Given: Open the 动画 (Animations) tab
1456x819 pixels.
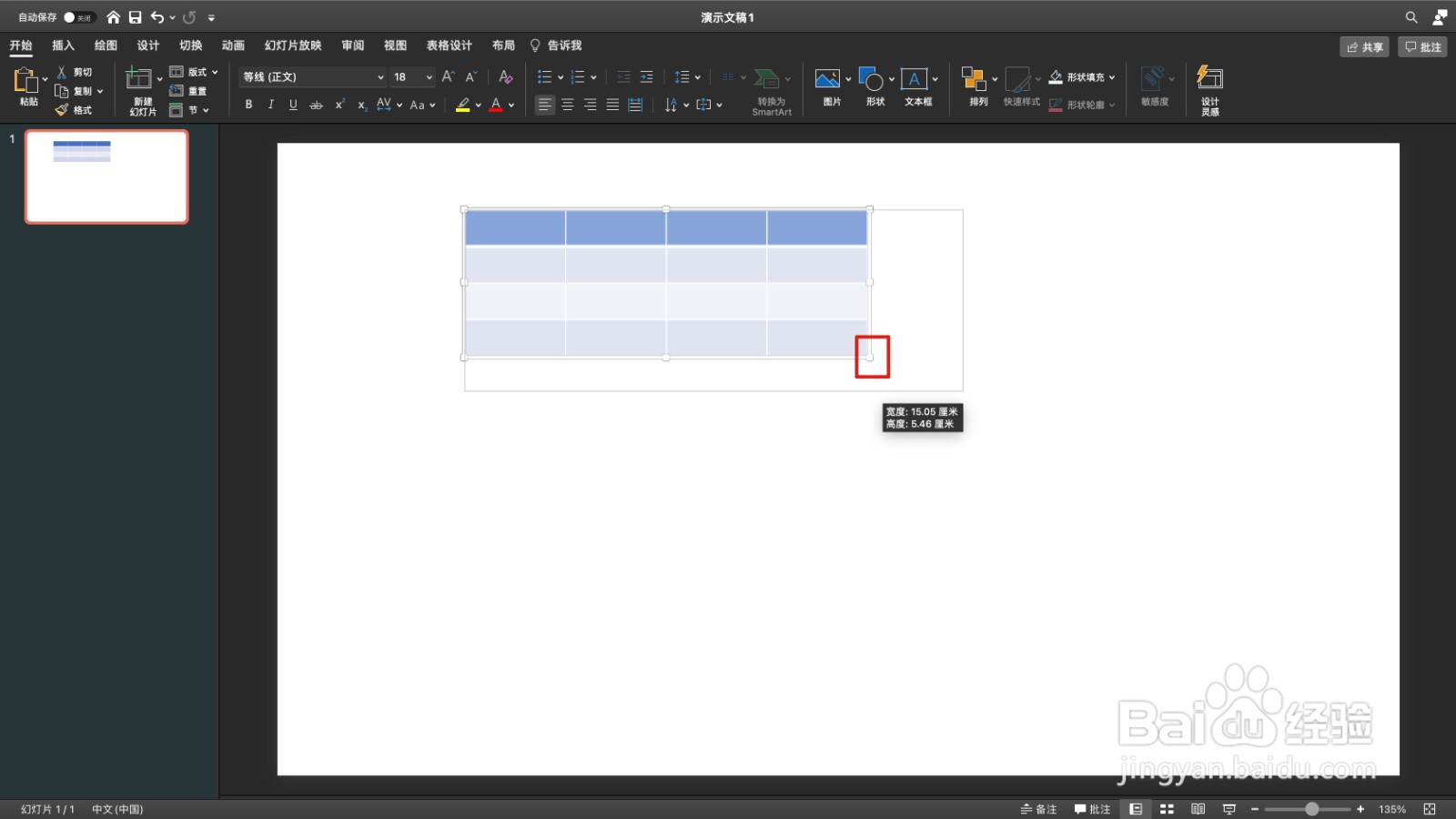Looking at the screenshot, I should (x=233, y=45).
